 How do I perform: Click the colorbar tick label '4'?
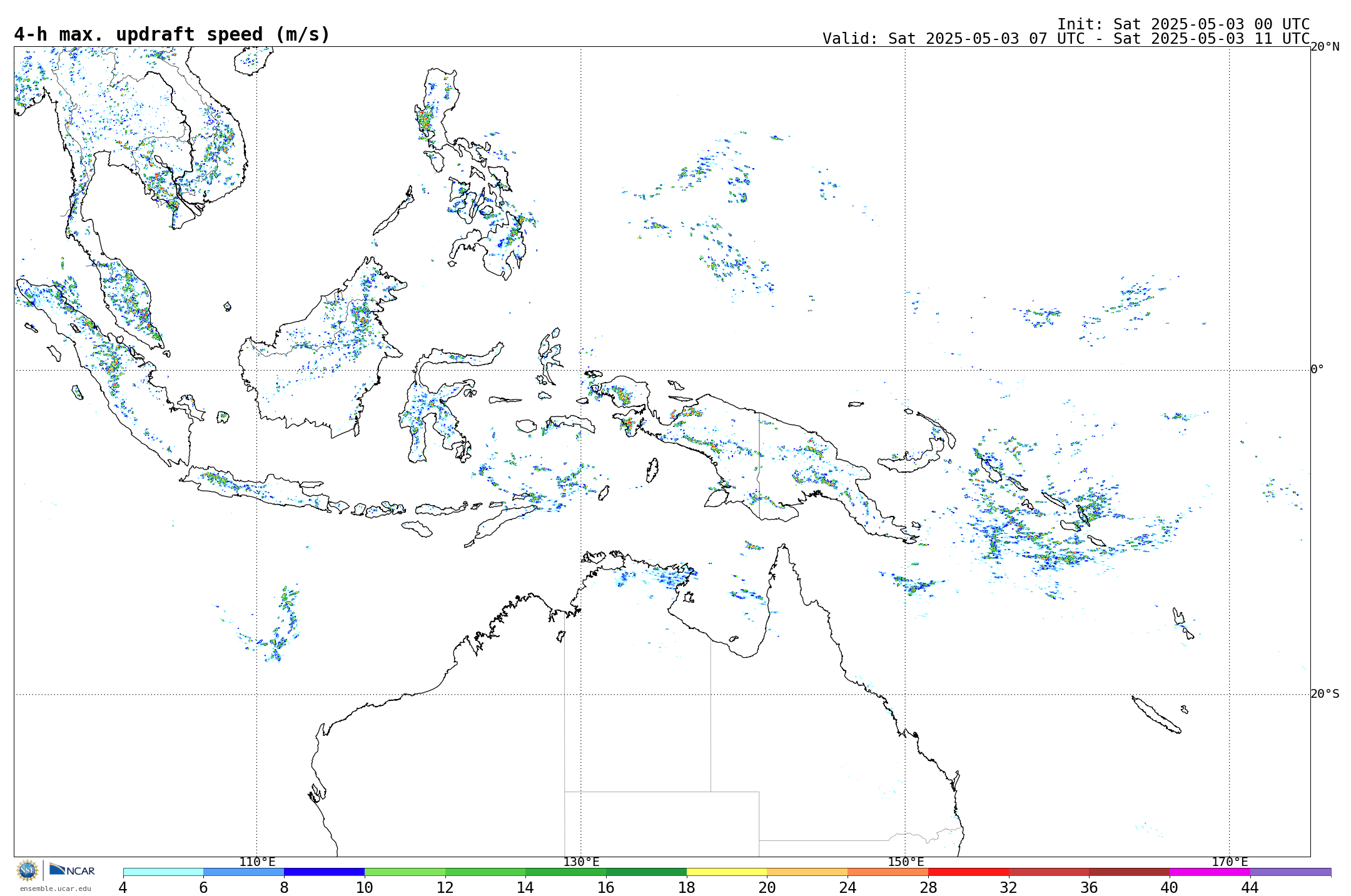coord(123,888)
